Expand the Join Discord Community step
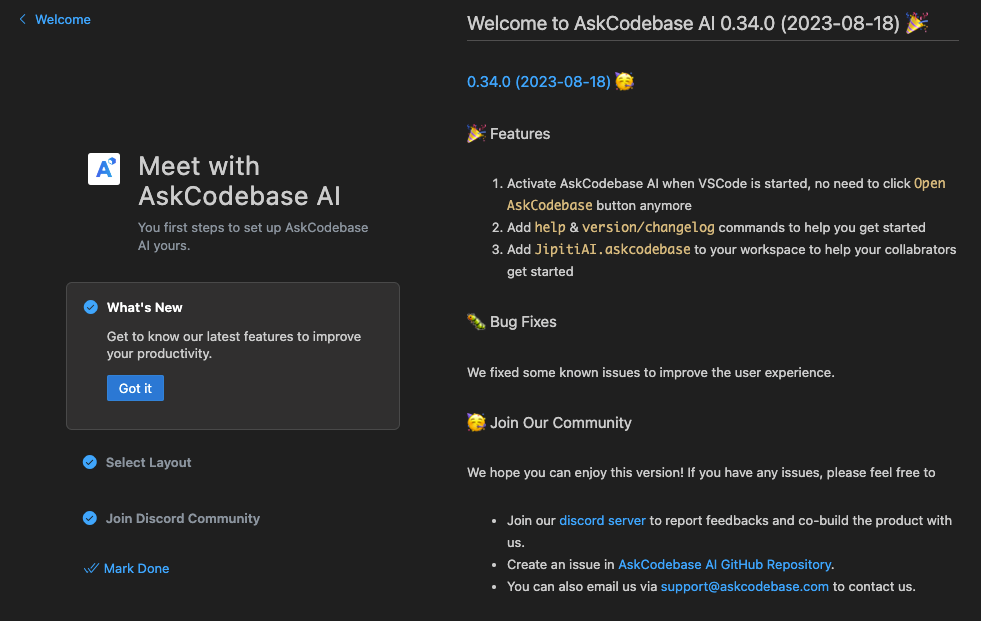This screenshot has height=621, width=981. click(183, 518)
